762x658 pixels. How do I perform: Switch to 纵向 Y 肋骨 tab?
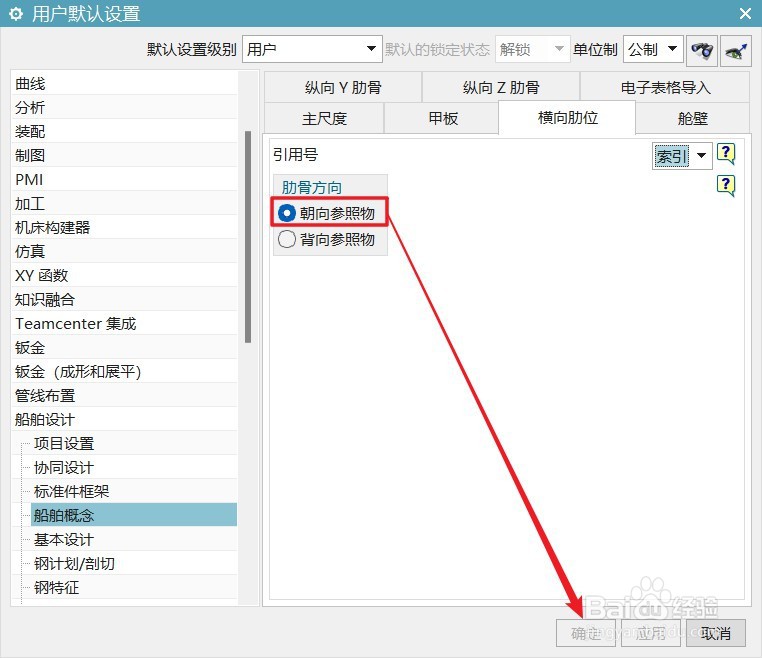[343, 87]
